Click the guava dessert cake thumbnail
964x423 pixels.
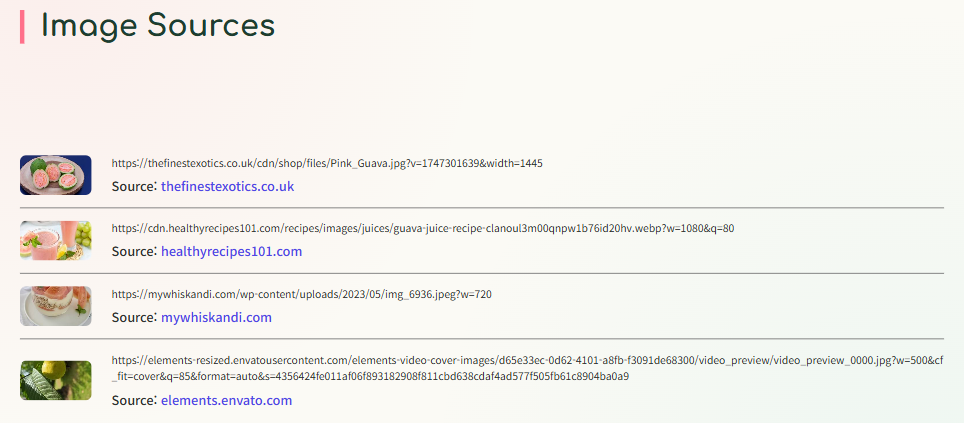(x=55, y=306)
